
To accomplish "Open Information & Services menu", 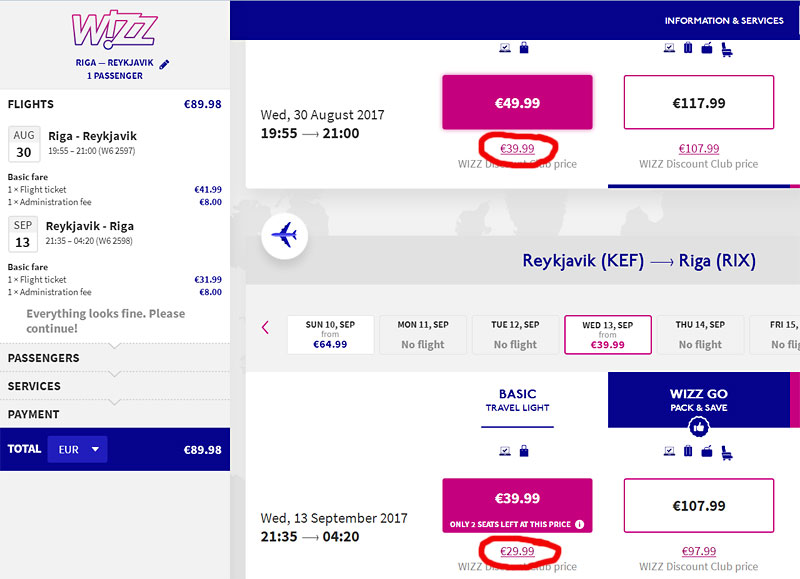I will tap(723, 20).
